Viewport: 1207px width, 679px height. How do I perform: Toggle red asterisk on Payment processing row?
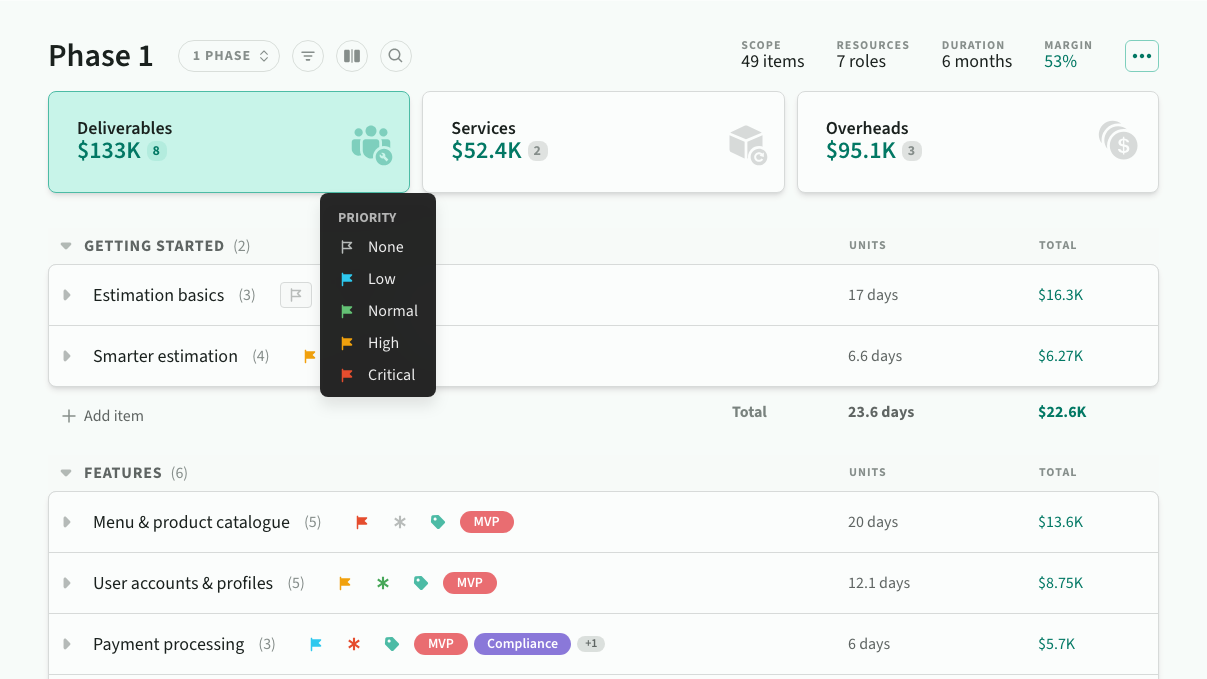coord(354,644)
